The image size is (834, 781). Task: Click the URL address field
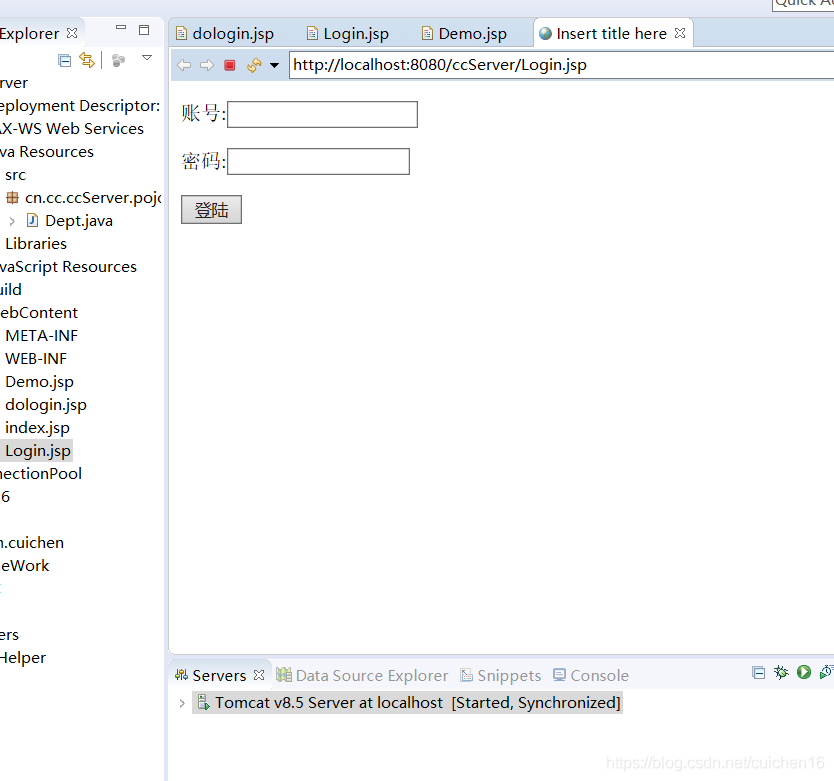point(561,65)
